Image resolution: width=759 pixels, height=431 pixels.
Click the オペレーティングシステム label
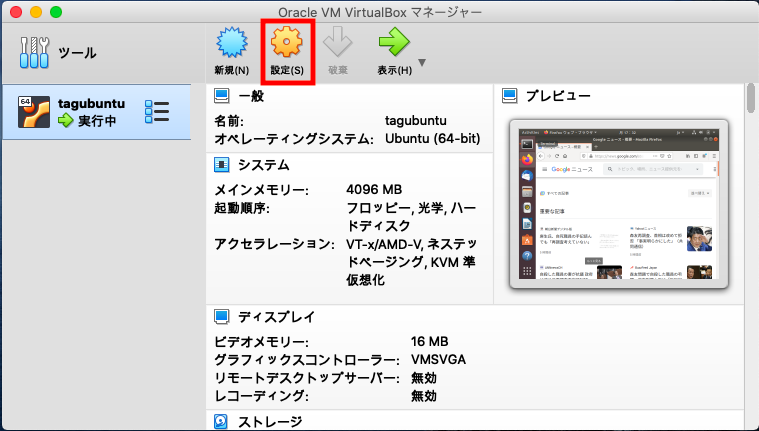294,139
